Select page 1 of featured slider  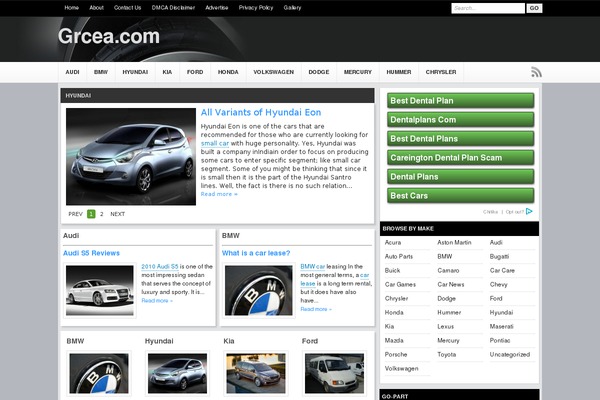pos(91,214)
